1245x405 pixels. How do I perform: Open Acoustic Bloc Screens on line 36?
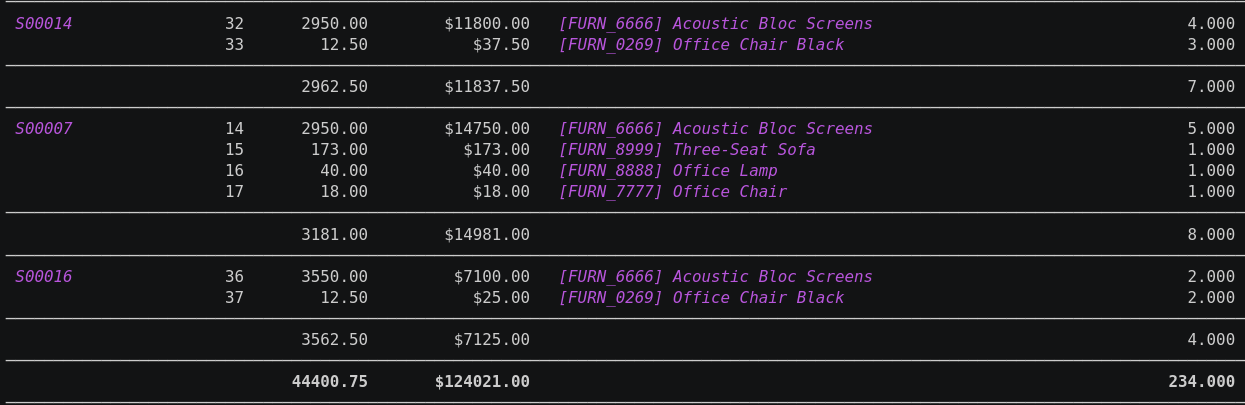tap(715, 277)
